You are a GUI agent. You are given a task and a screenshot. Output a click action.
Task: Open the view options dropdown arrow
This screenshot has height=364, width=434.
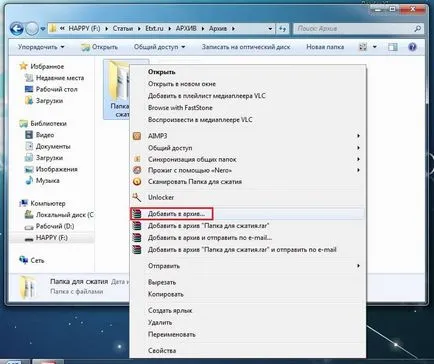(375, 47)
